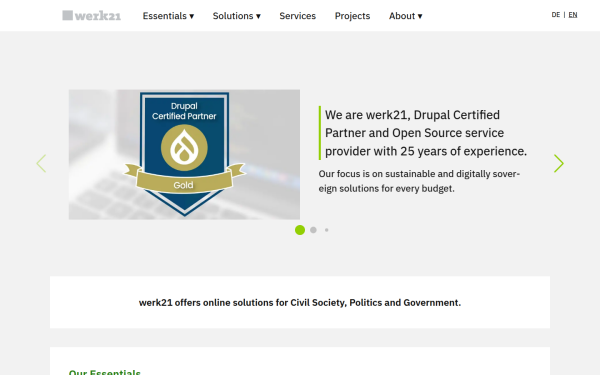
Task: Click 'Our focus is on sustainable' paragraph
Action: click(419, 181)
